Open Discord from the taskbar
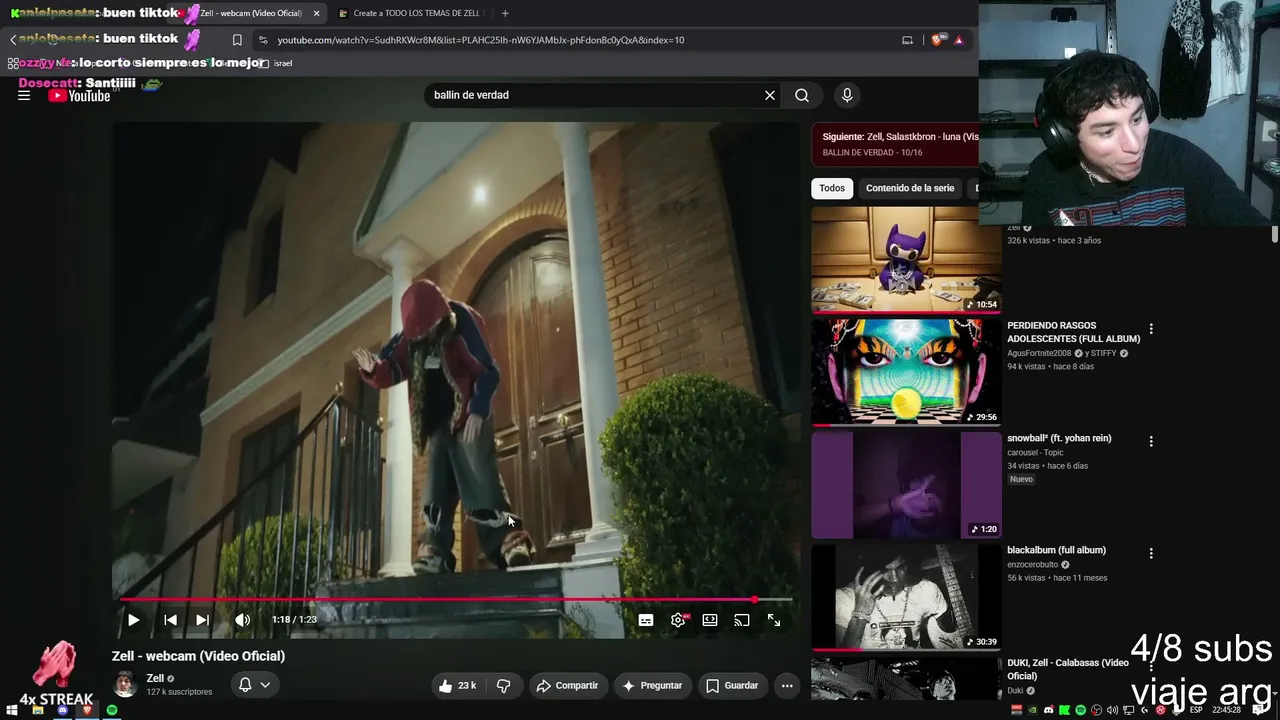 tap(62, 710)
